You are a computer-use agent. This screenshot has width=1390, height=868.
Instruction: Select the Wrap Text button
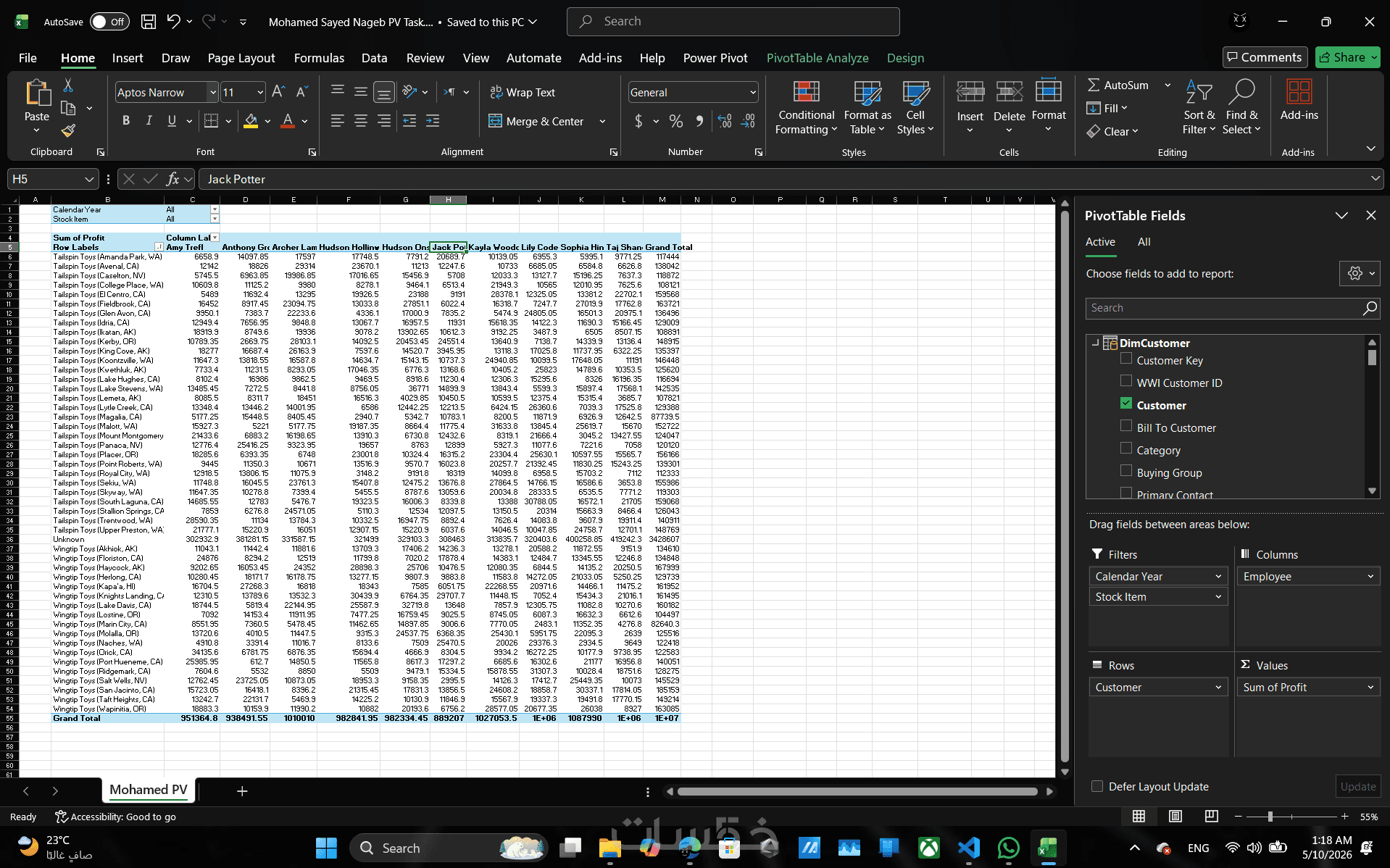(523, 92)
